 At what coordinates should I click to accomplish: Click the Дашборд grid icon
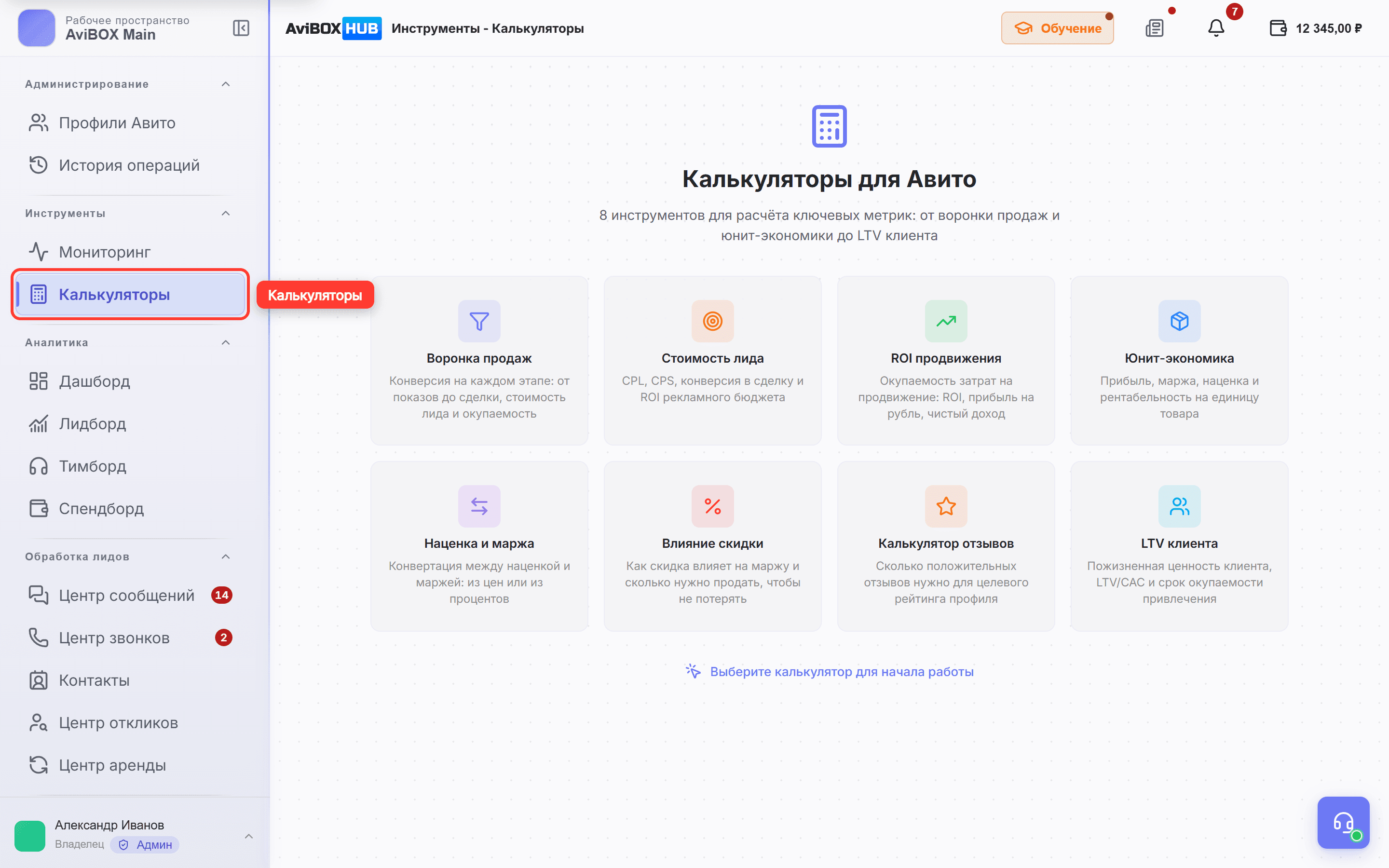click(39, 381)
